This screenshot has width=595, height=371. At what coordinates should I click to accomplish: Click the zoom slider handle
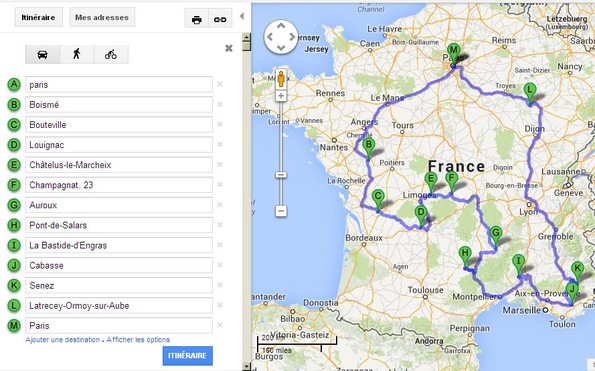click(x=281, y=175)
